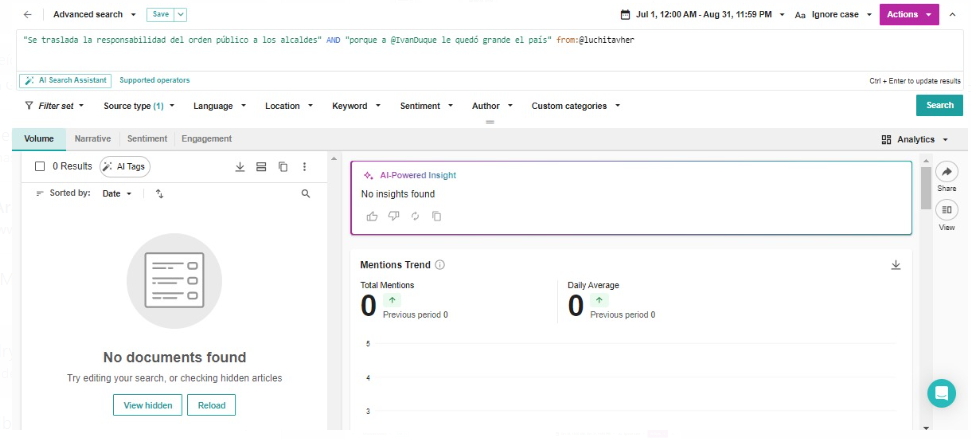This screenshot has width=971, height=439.
Task: Click the panel resize handle below filters
Action: (490, 122)
